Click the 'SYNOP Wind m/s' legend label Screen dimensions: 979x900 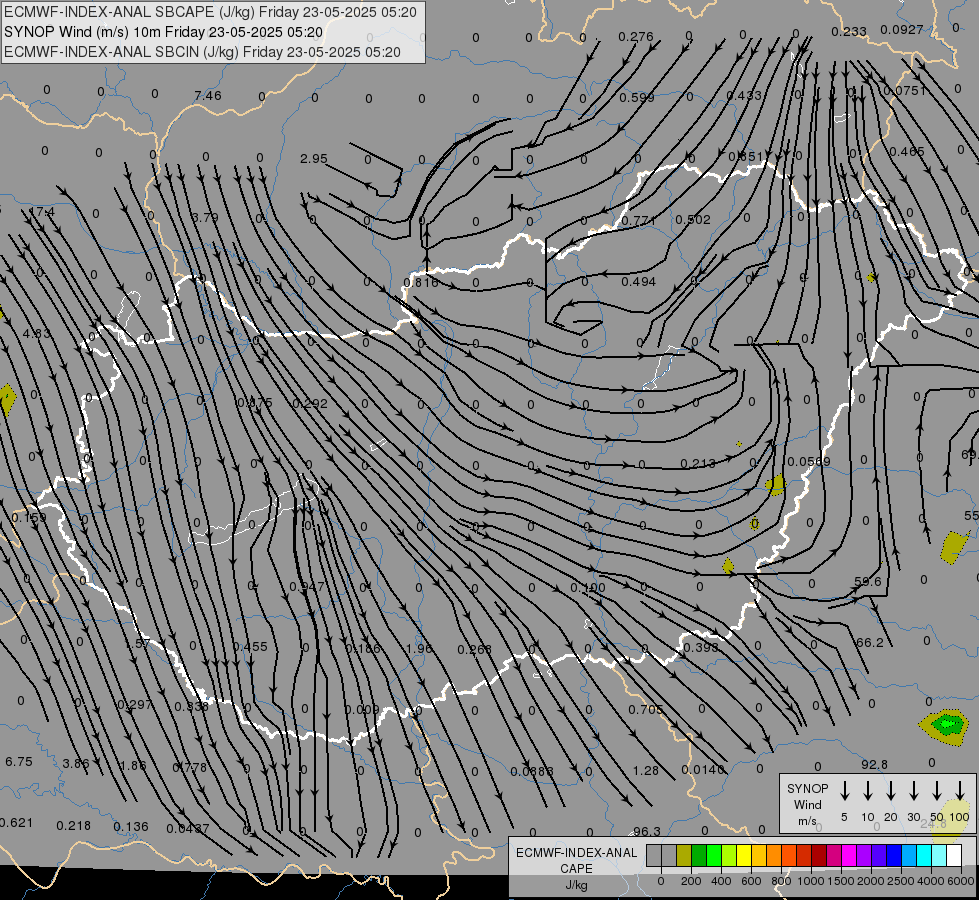[x=807, y=804]
